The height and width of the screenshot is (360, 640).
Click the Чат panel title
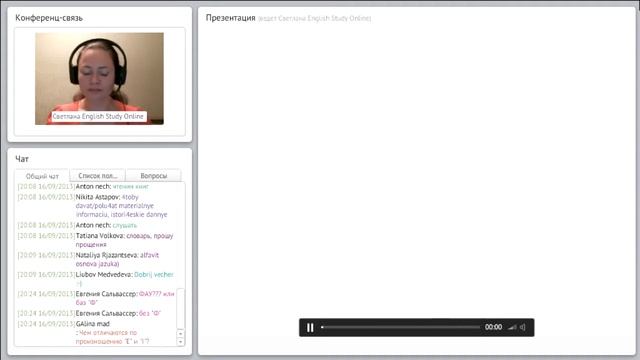point(22,159)
